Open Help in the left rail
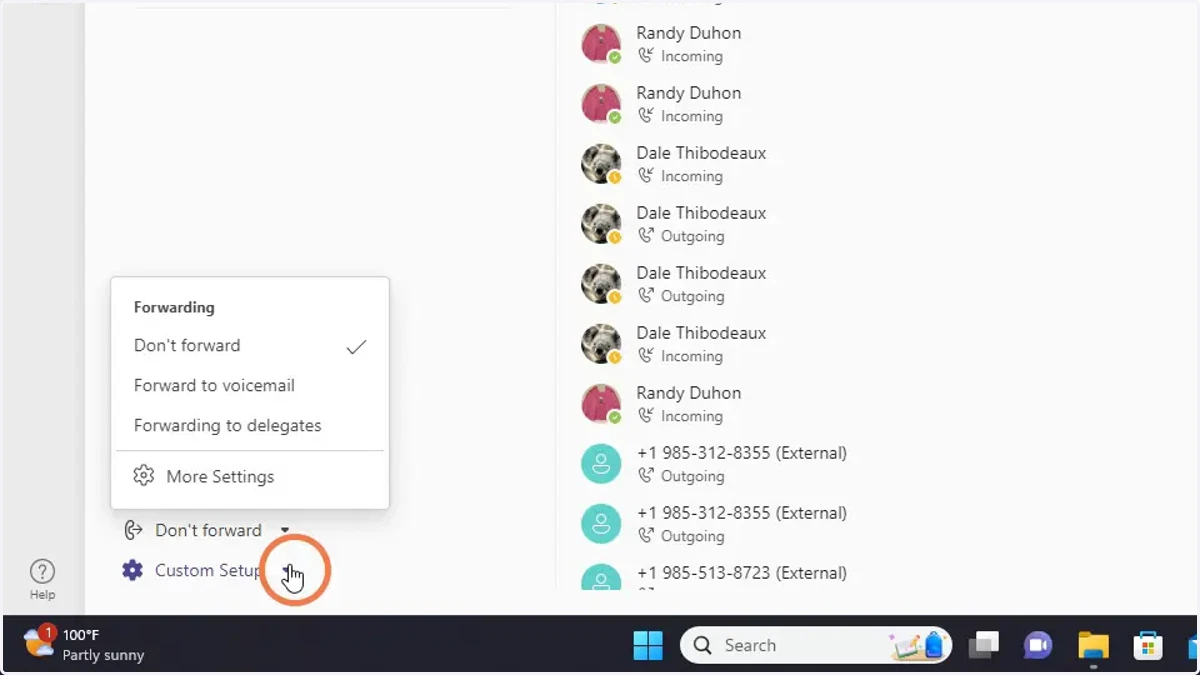 [x=42, y=579]
